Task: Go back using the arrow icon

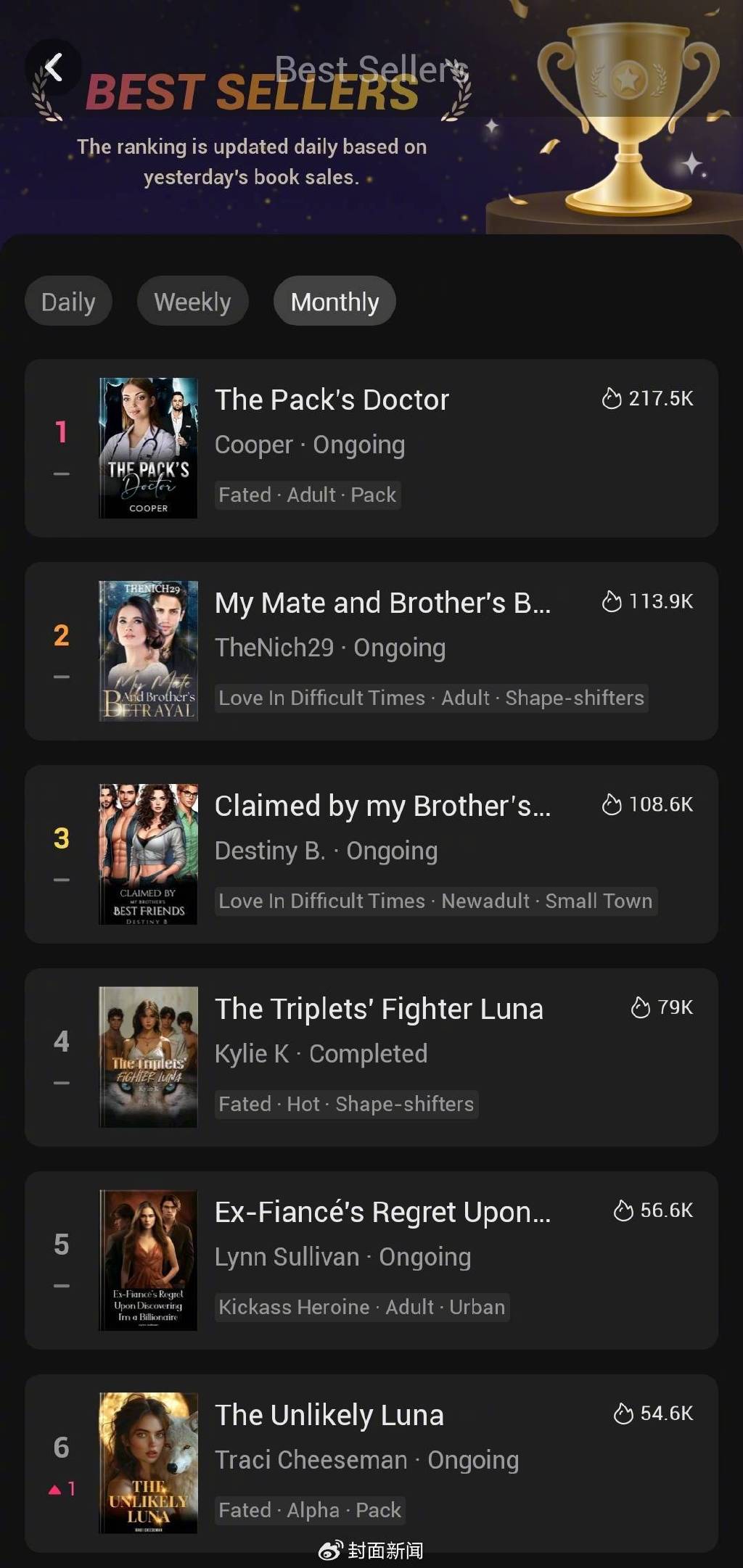Action: coord(53,68)
